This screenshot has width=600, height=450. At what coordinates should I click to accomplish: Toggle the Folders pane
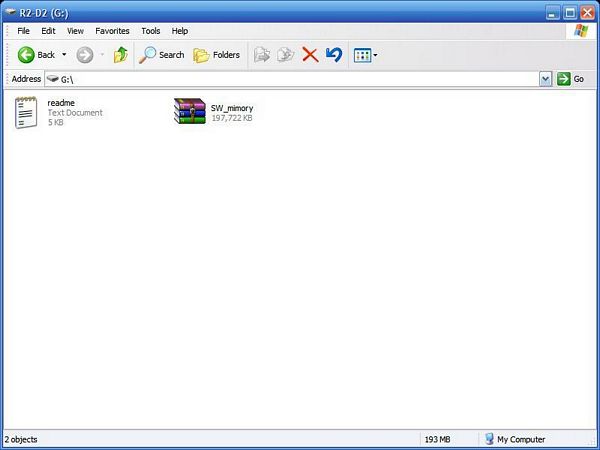coord(217,55)
